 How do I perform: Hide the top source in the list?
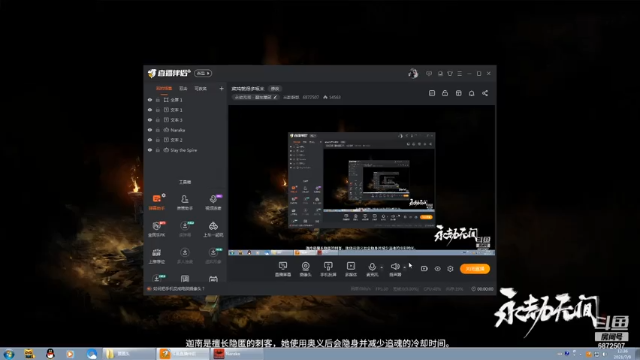[150, 100]
